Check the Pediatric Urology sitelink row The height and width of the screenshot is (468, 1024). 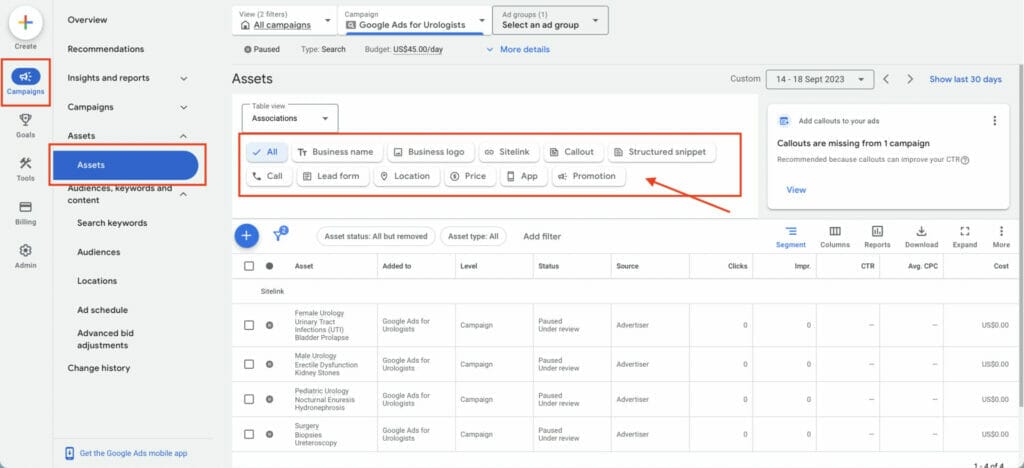[249, 399]
